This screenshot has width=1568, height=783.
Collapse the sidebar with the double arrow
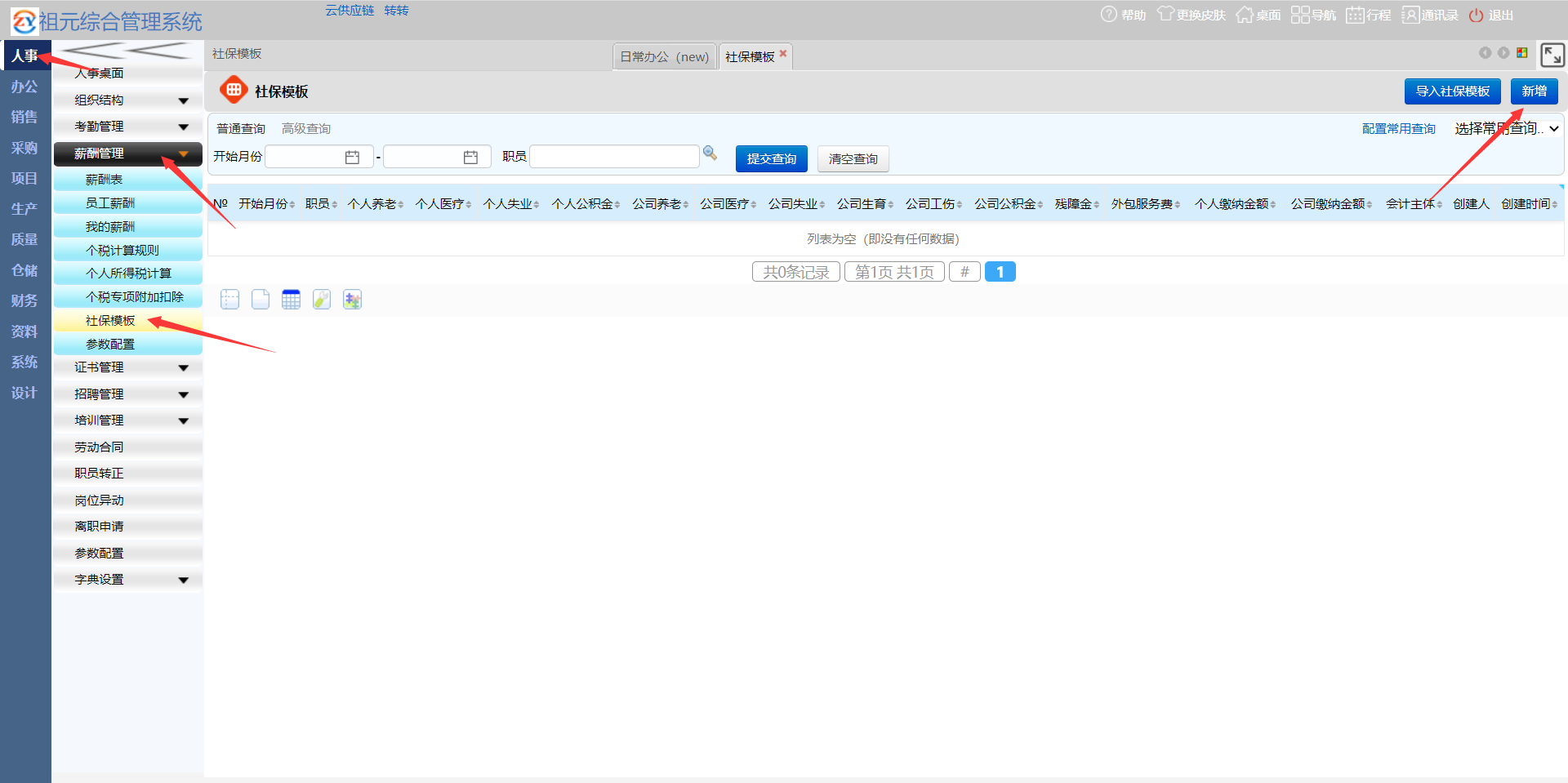[x=127, y=51]
